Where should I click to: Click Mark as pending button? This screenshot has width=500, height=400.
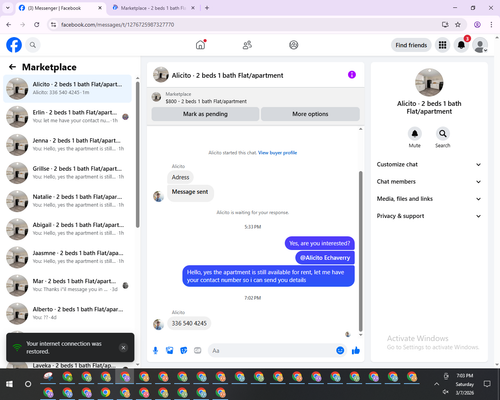click(205, 114)
